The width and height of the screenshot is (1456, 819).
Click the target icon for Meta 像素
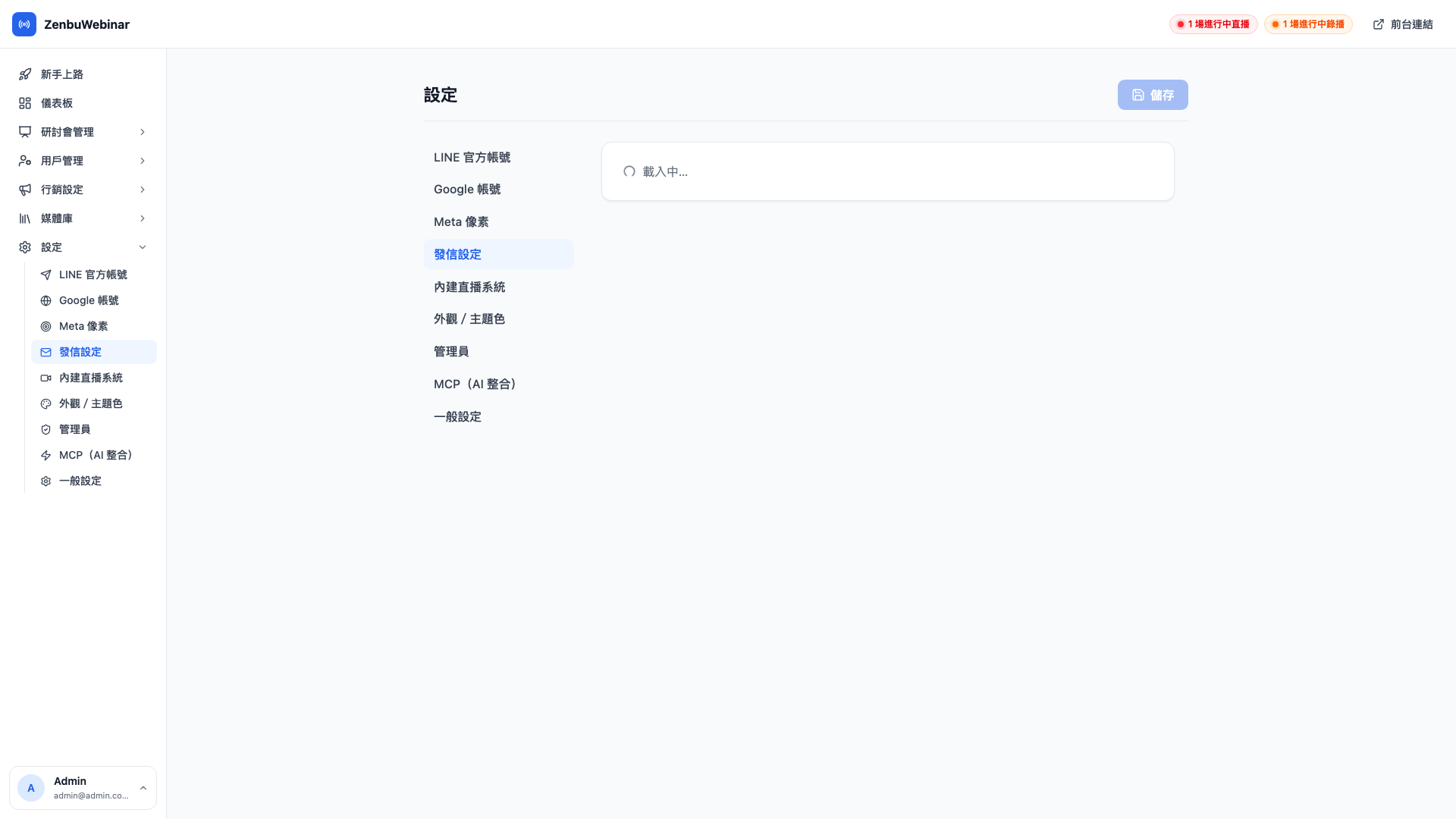coord(46,326)
